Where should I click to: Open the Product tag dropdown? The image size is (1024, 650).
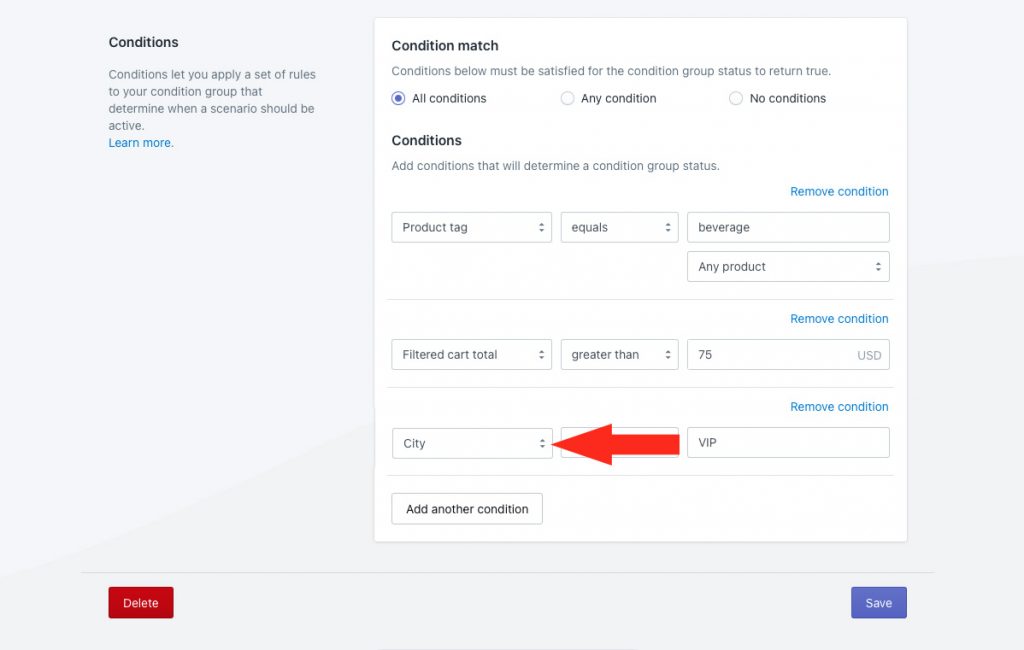[472, 227]
